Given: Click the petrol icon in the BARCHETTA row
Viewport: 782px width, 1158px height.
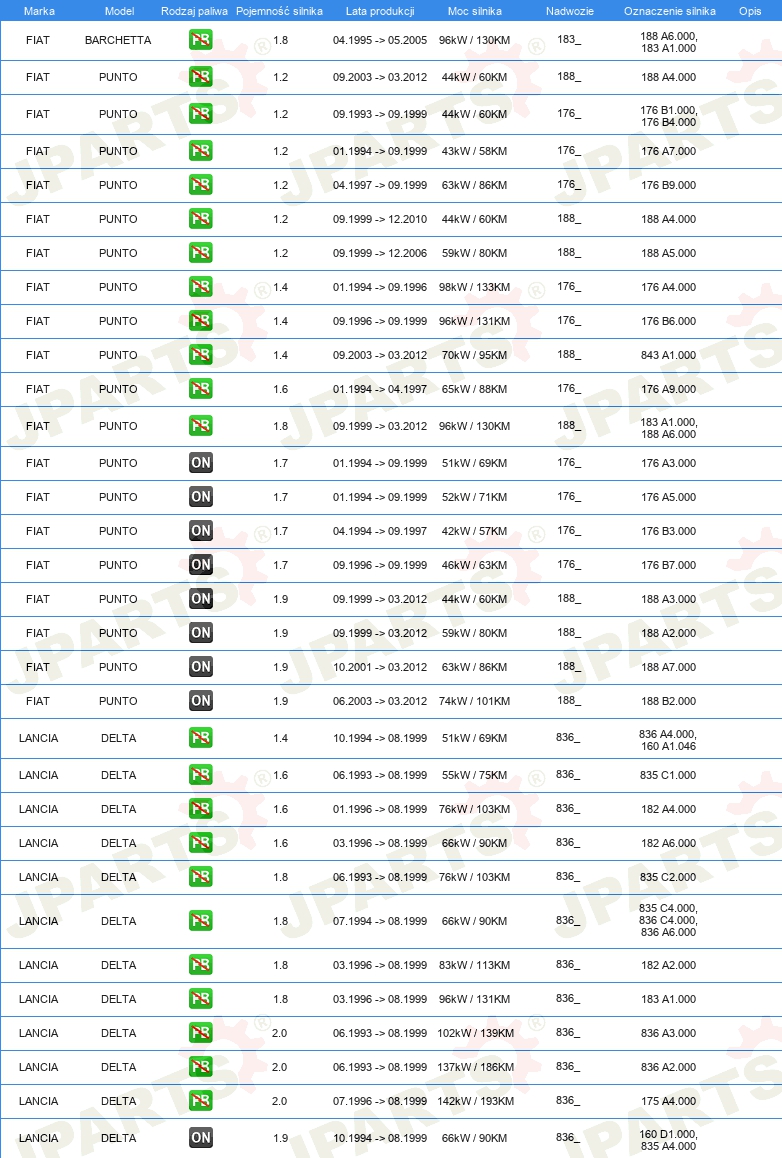Looking at the screenshot, I should click(200, 40).
